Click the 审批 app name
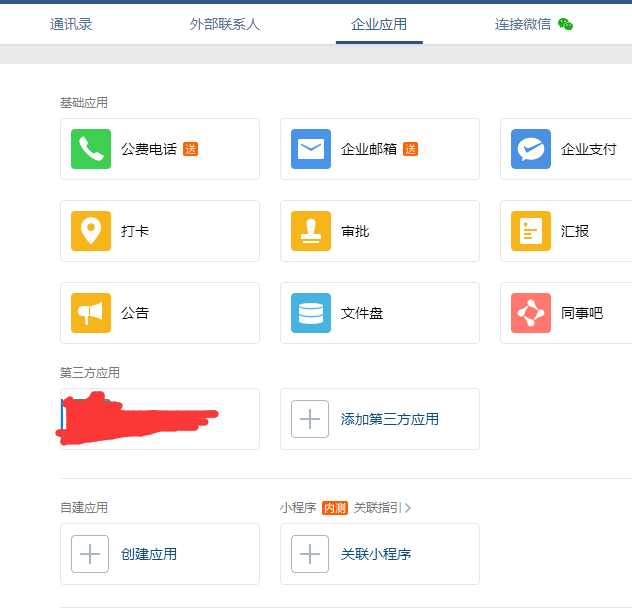Image resolution: width=632 pixels, height=613 pixels. (355, 231)
